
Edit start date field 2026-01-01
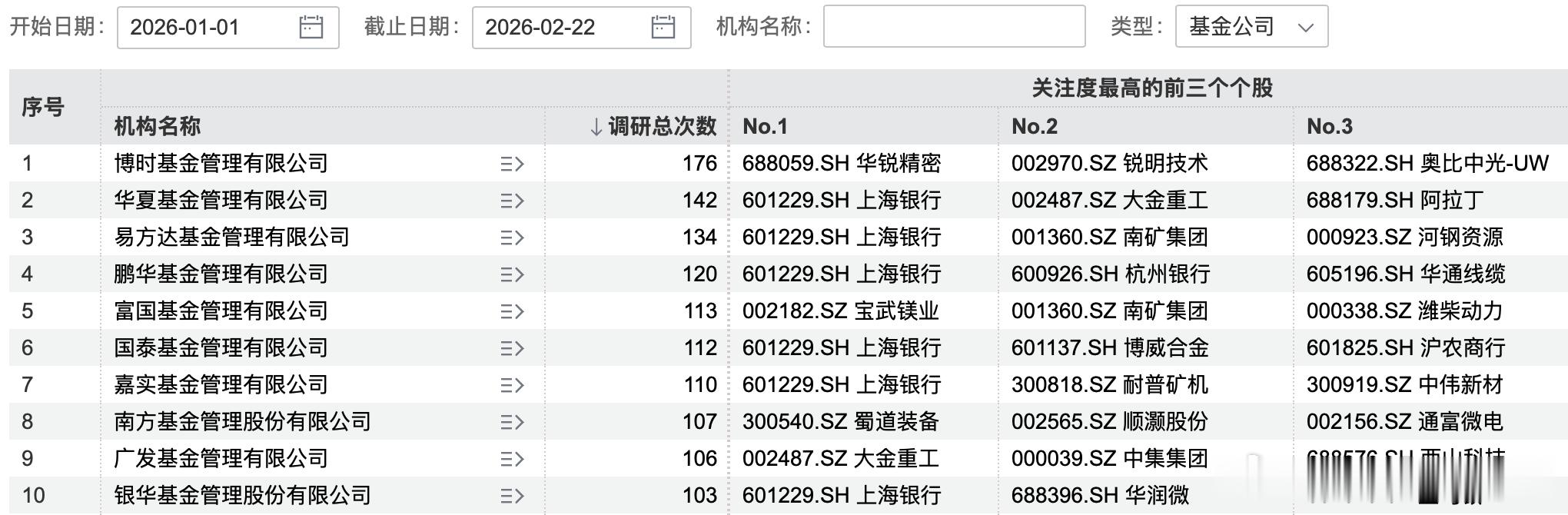(x=228, y=28)
